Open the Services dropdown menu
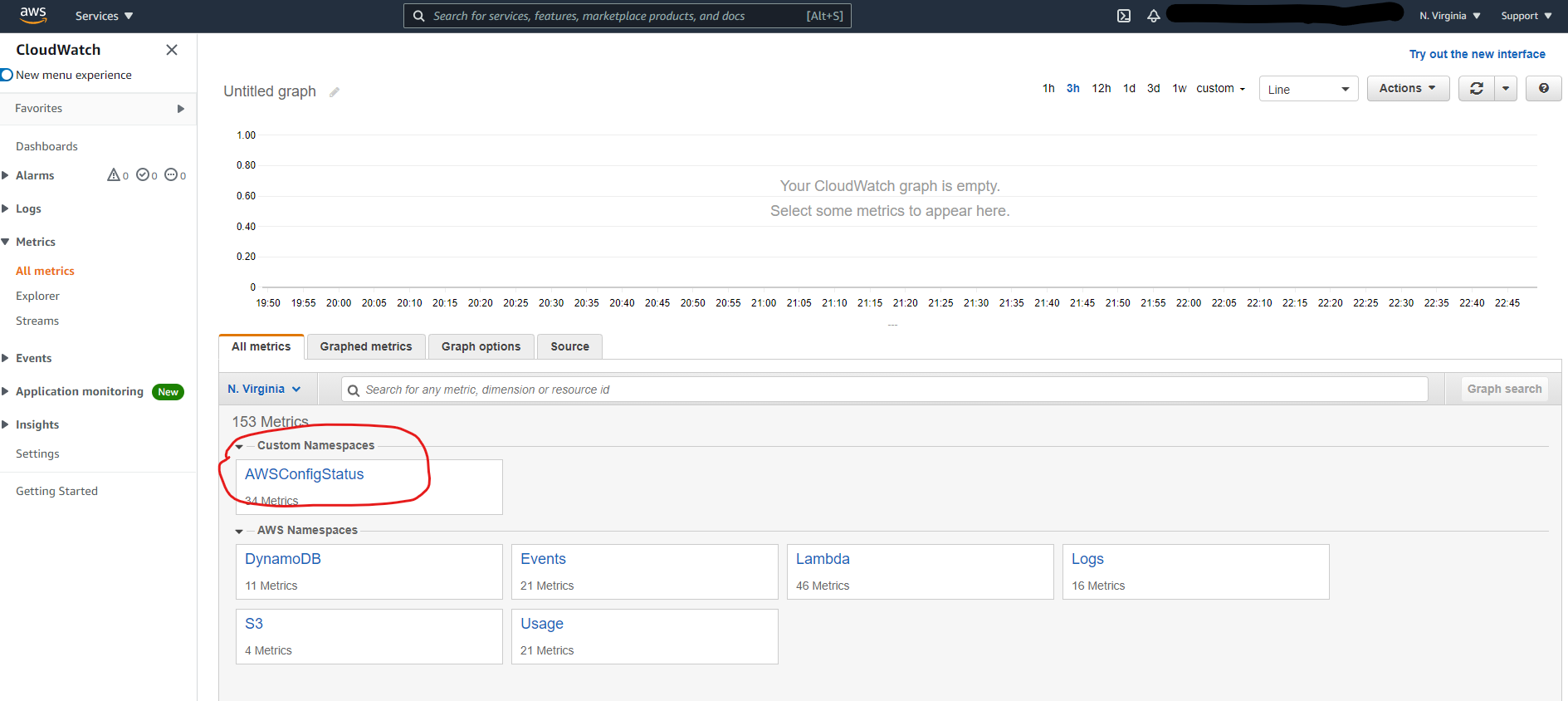1568x701 pixels. pyautogui.click(x=104, y=16)
